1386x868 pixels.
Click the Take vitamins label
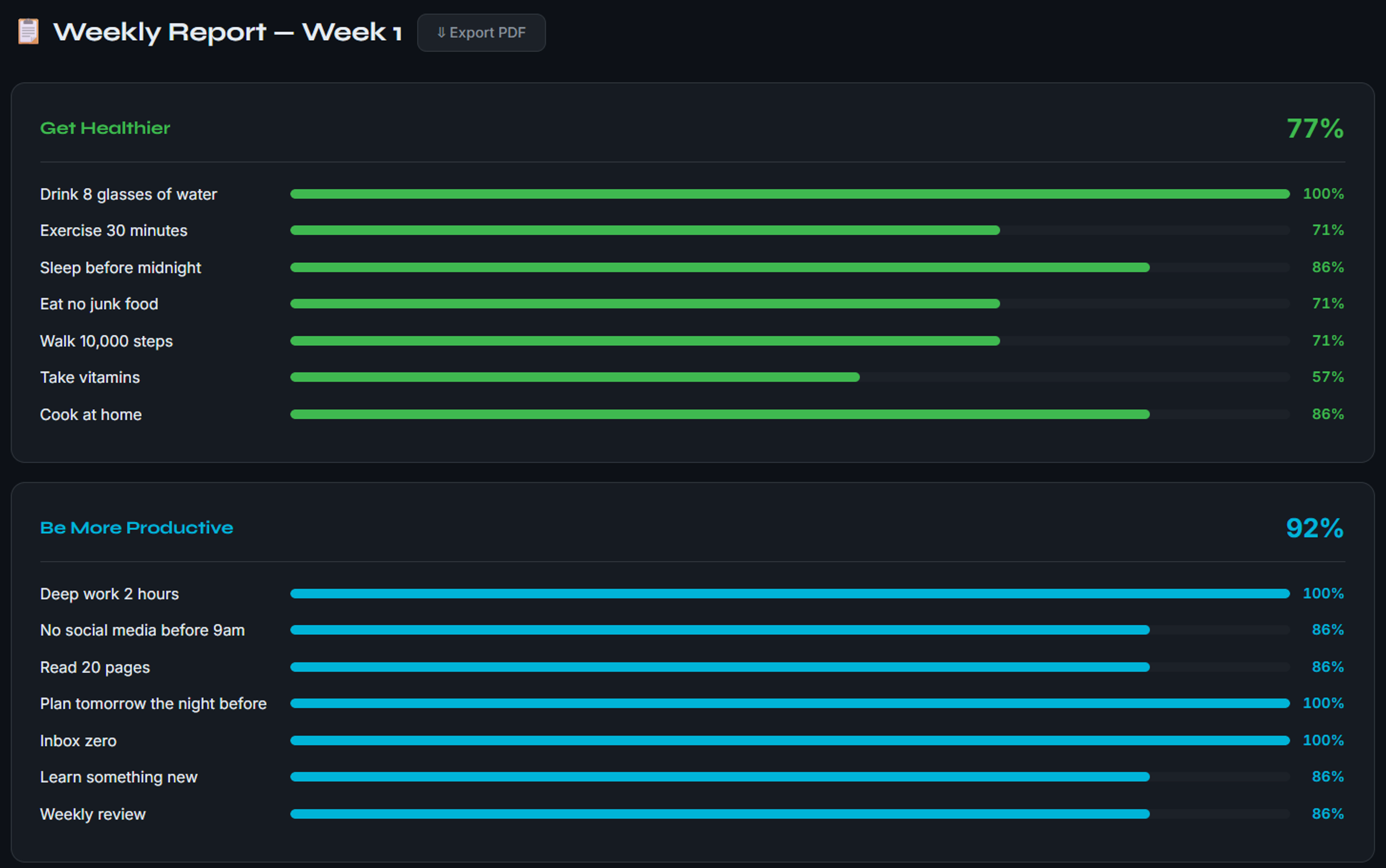point(90,377)
